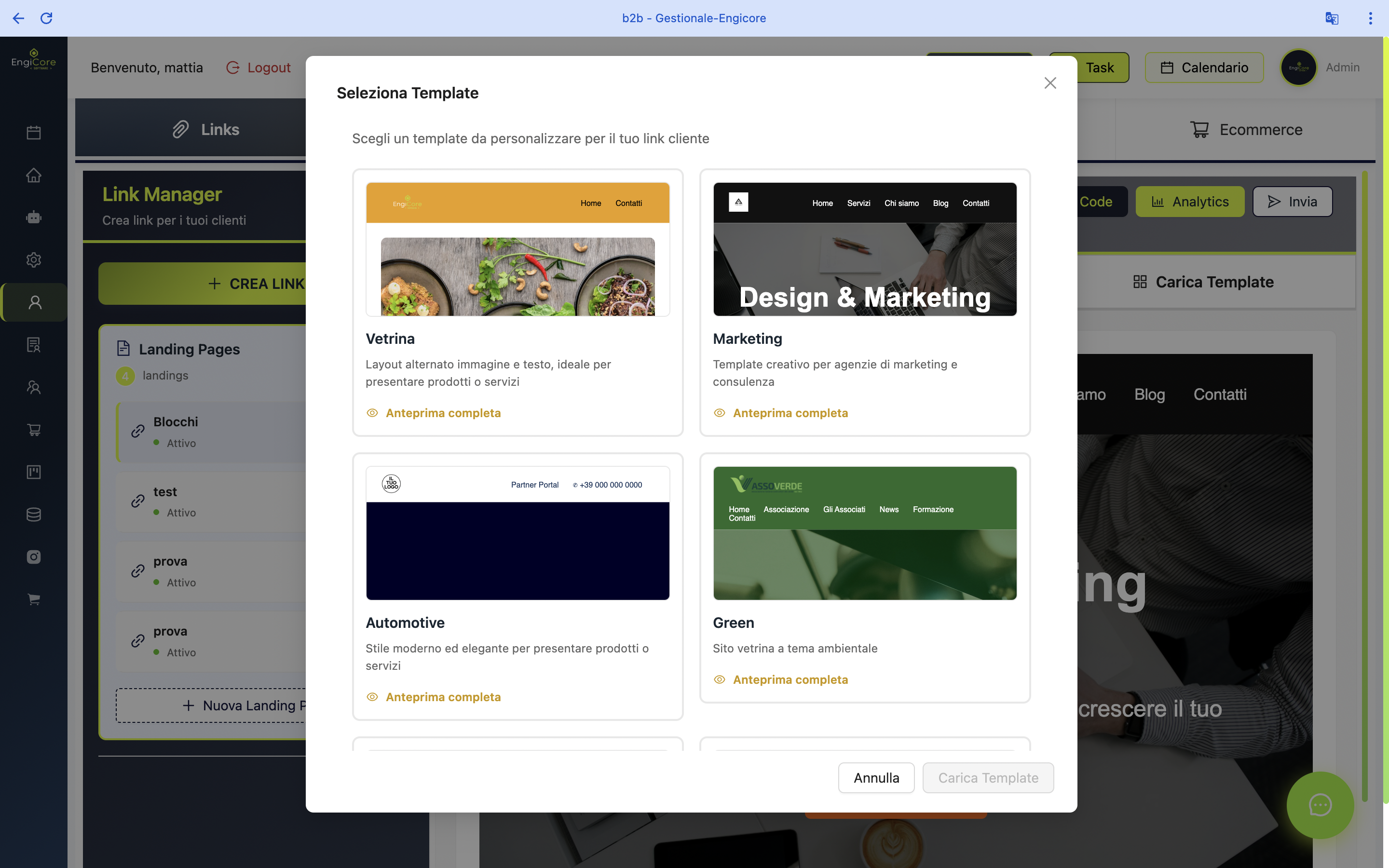Image resolution: width=1389 pixels, height=868 pixels.
Task: Click the Code button behind the dialog
Action: point(1102,202)
